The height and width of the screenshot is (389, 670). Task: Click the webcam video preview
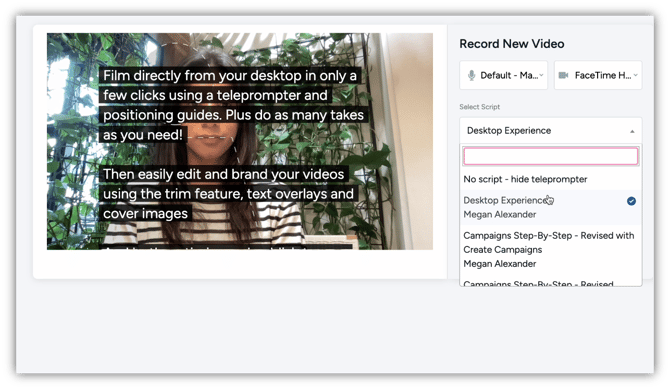point(240,141)
